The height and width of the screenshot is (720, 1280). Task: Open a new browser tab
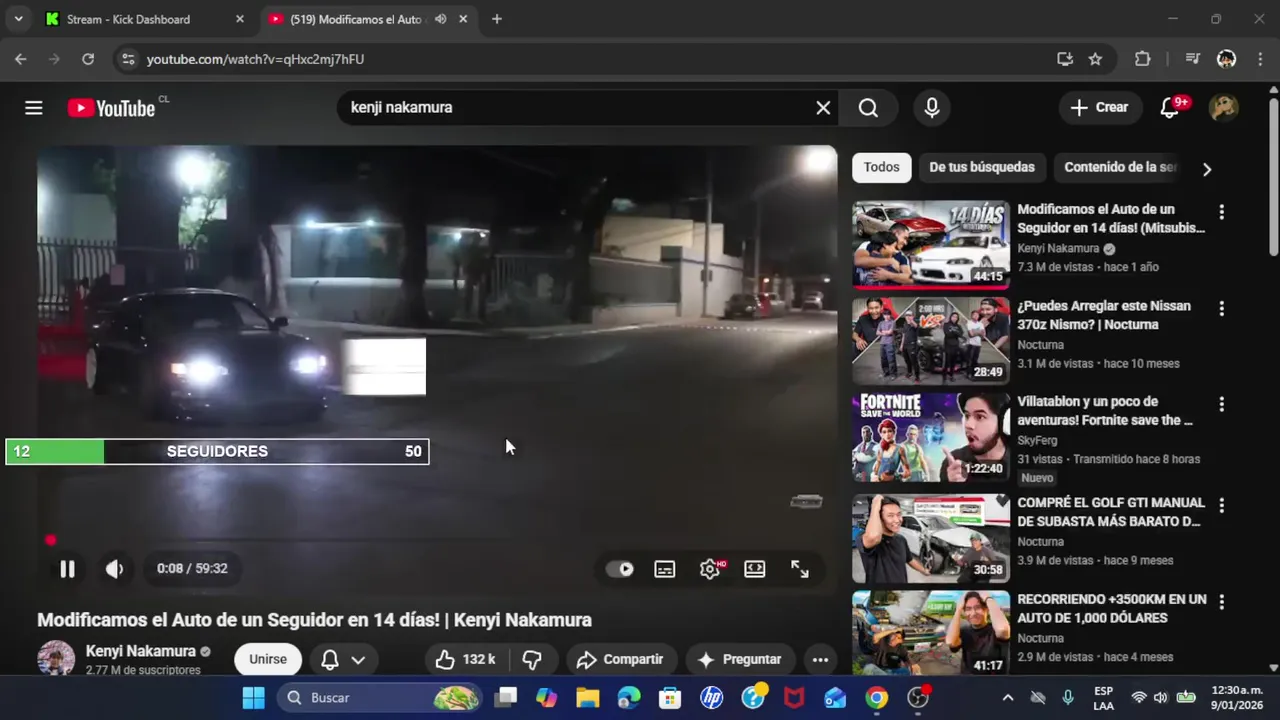(x=497, y=19)
